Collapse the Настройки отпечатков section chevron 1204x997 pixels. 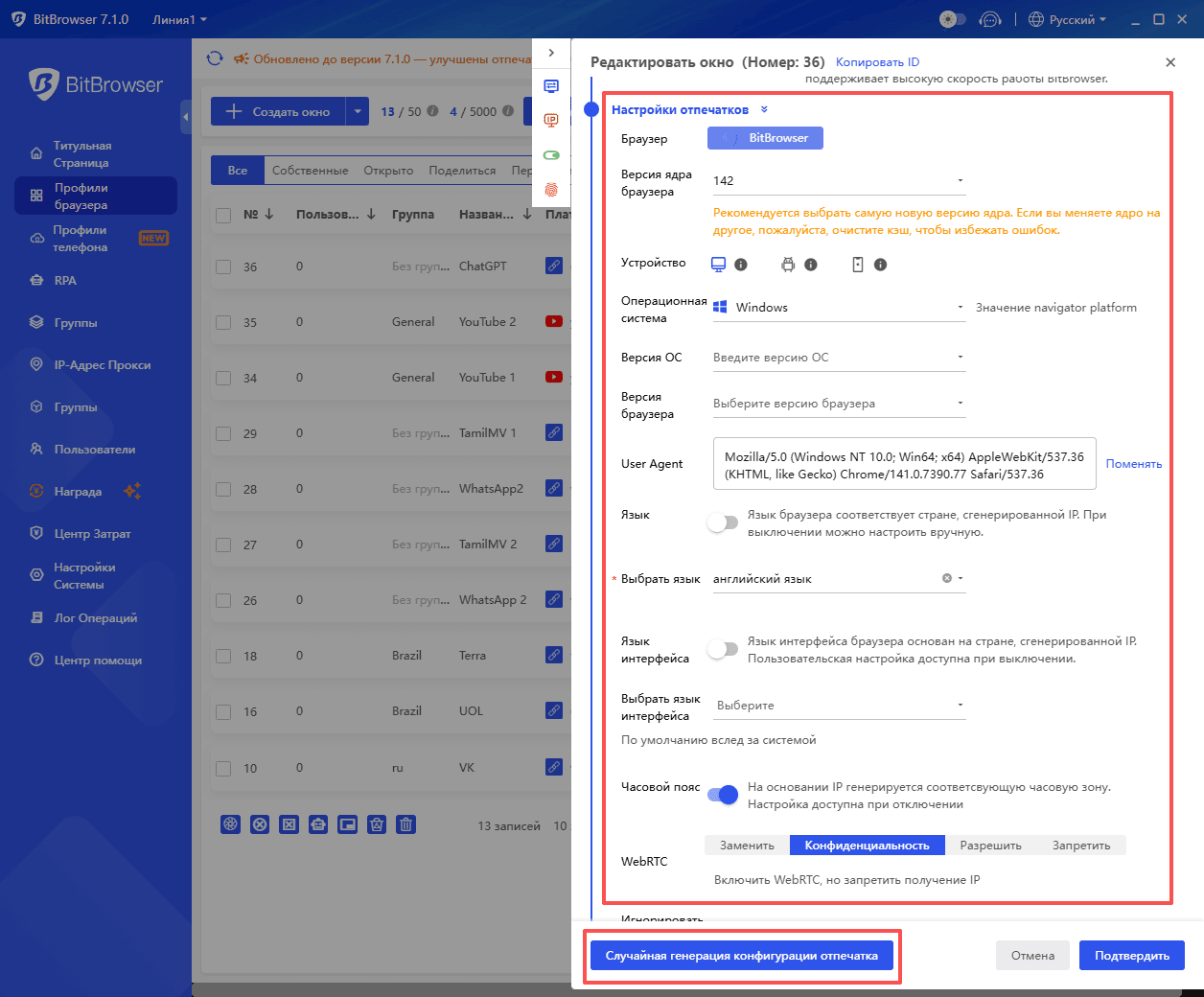(x=765, y=108)
